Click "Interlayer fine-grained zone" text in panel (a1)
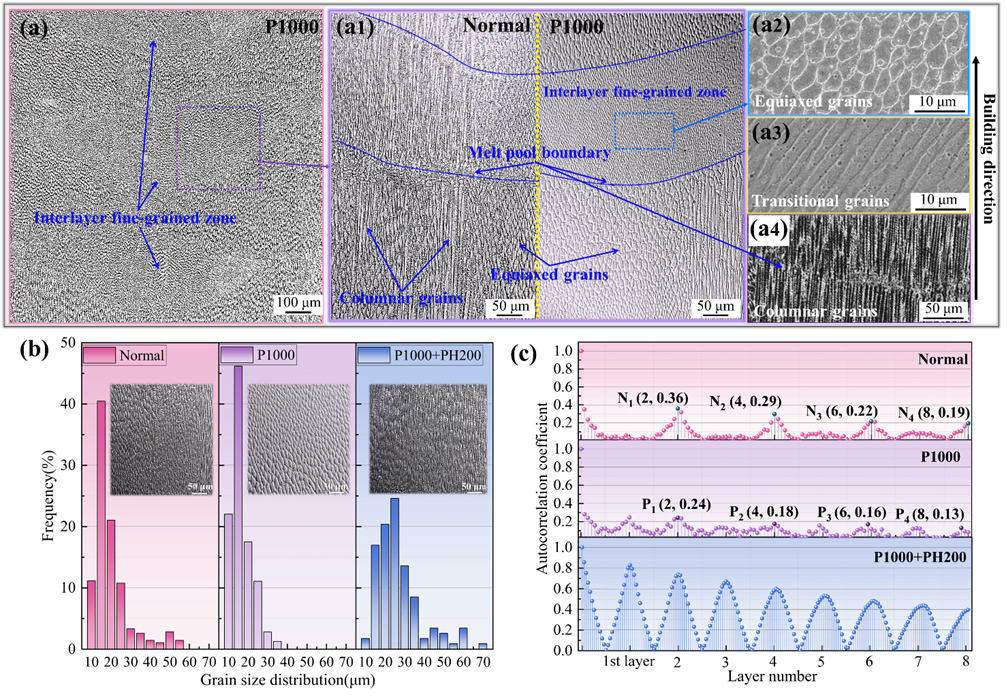Screen dimensions: 1007x697 [635, 93]
